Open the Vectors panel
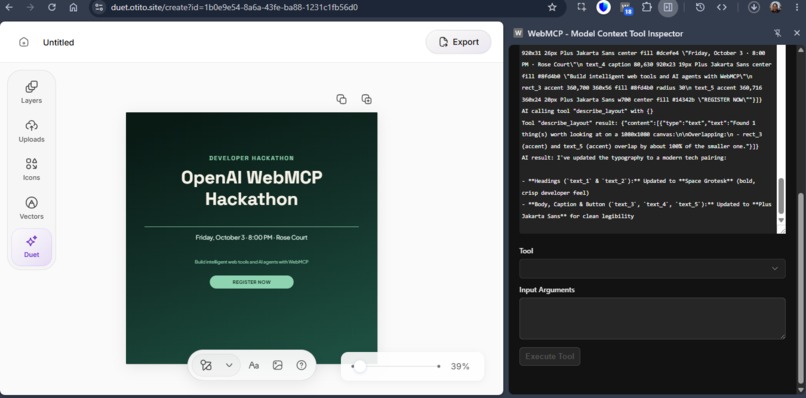The image size is (806, 398). tap(31, 208)
